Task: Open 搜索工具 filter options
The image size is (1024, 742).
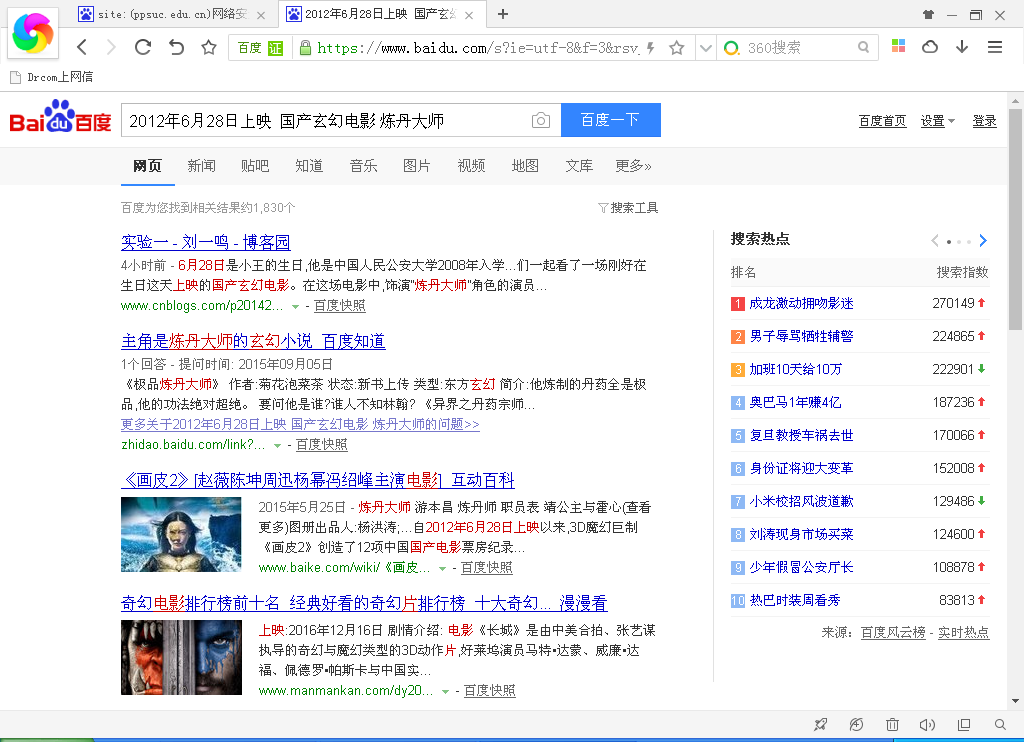Action: click(628, 208)
